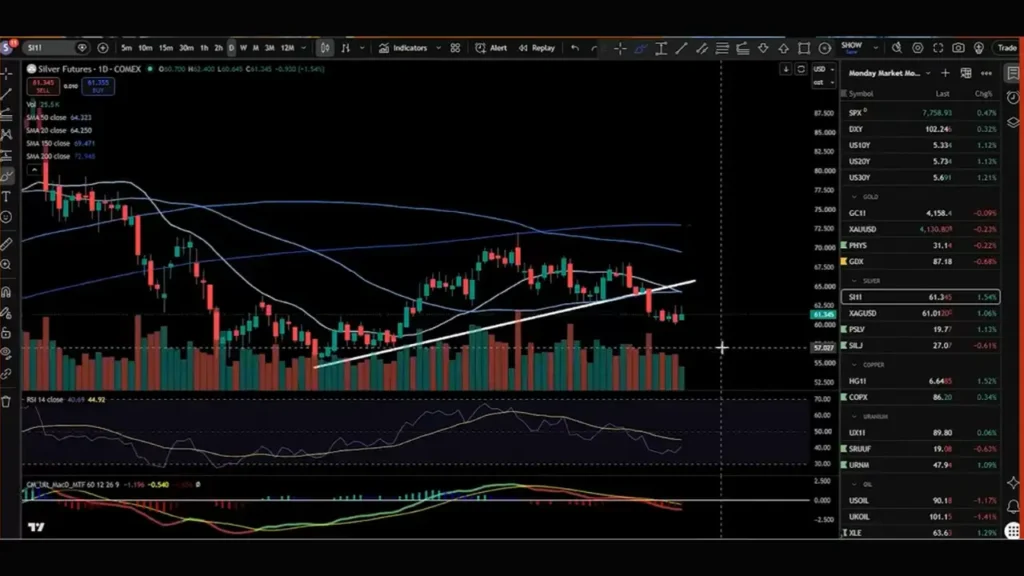Viewport: 1024px width, 576px height.
Task: Create an Alert
Action: click(491, 48)
